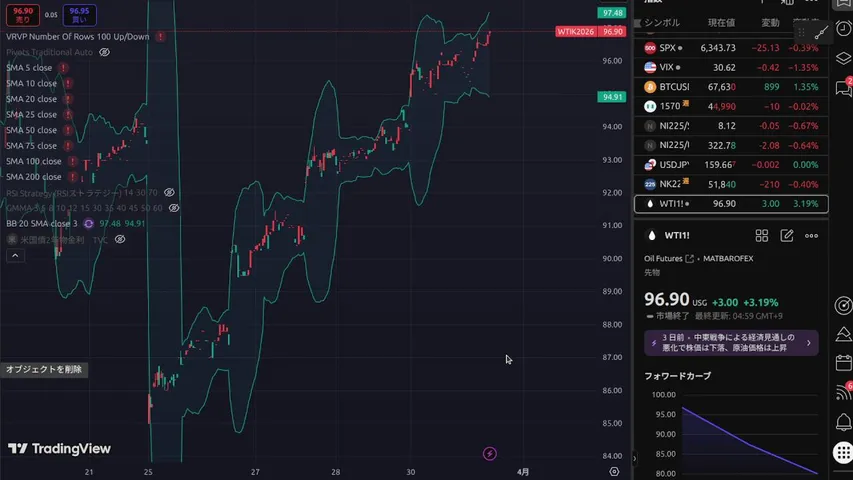Open the screener radar target icon
Screen dimensions: 853x480
point(843,306)
